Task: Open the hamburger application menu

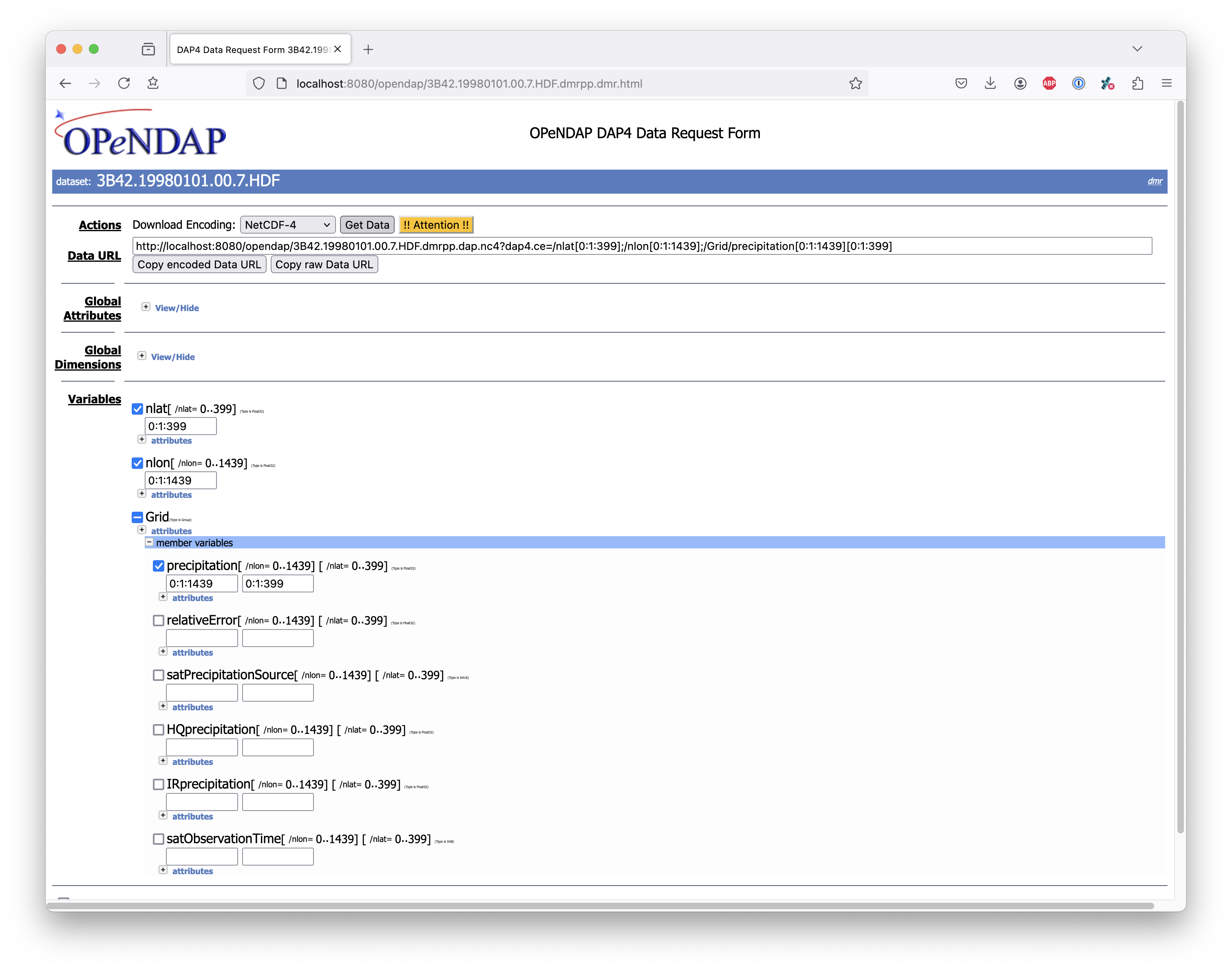Action: coord(1167,84)
